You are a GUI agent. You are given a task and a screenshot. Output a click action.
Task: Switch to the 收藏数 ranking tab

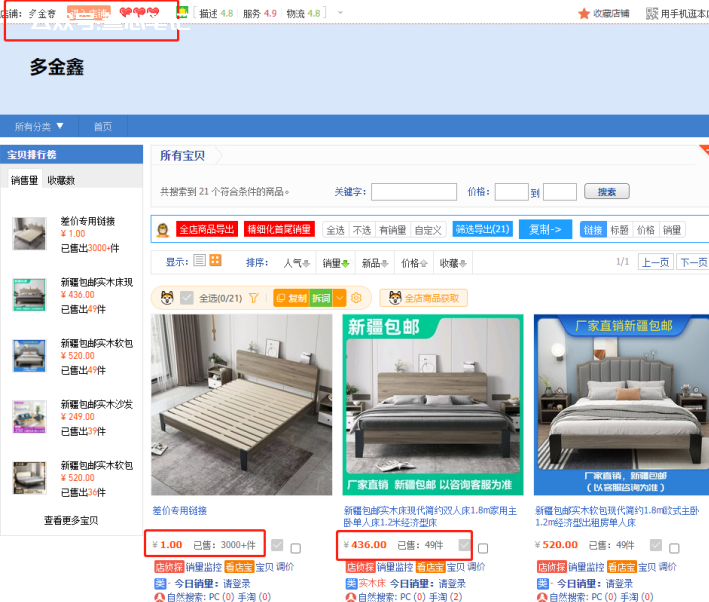point(61,180)
